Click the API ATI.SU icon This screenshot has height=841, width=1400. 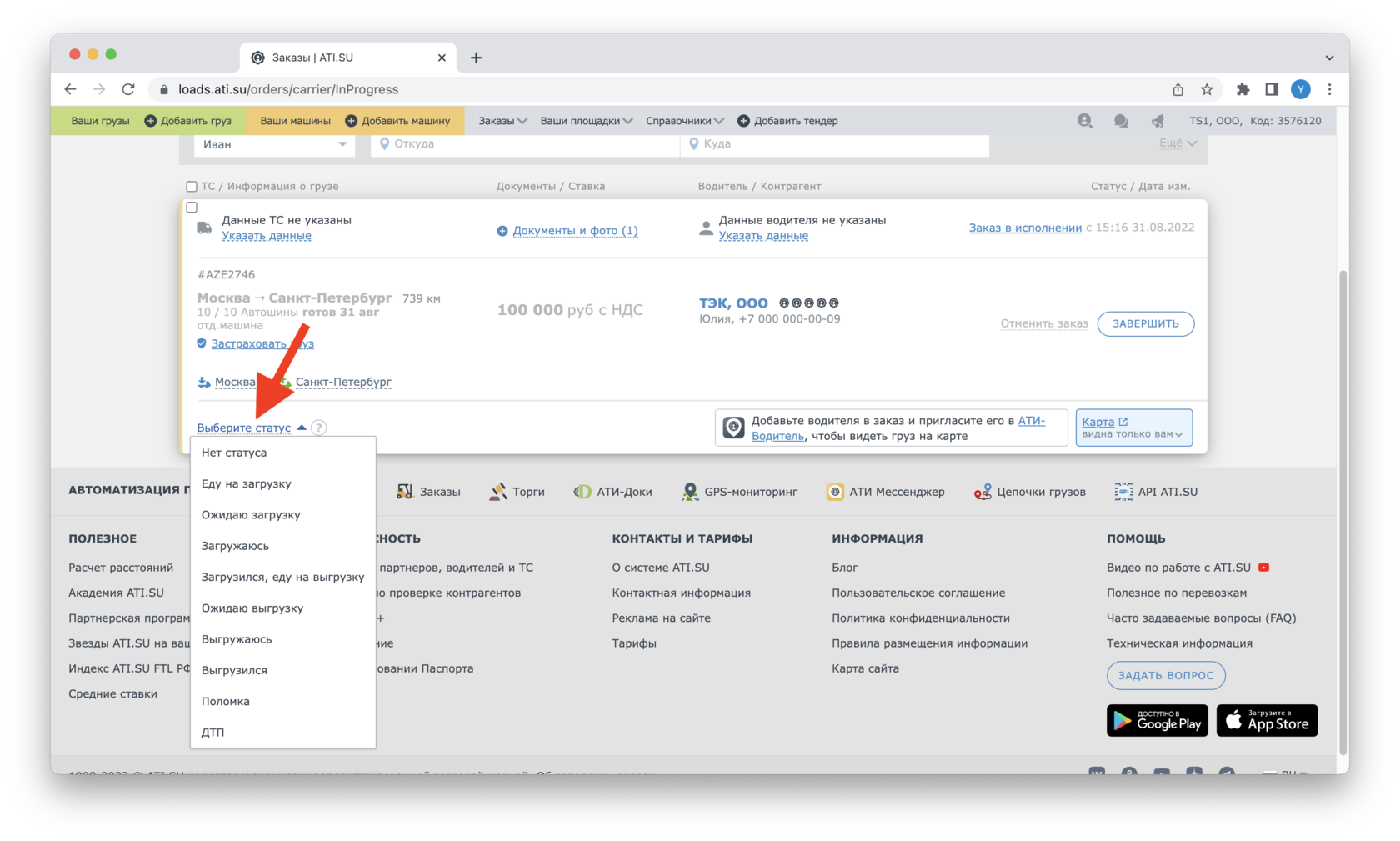click(1123, 492)
